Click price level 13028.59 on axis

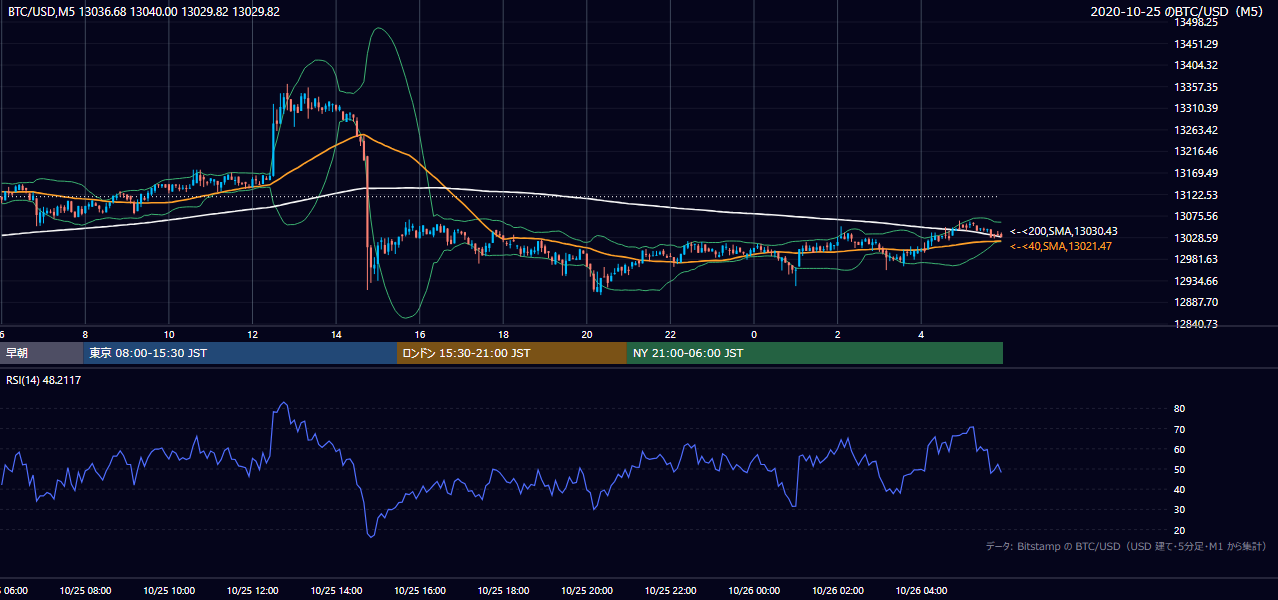click(x=1196, y=238)
